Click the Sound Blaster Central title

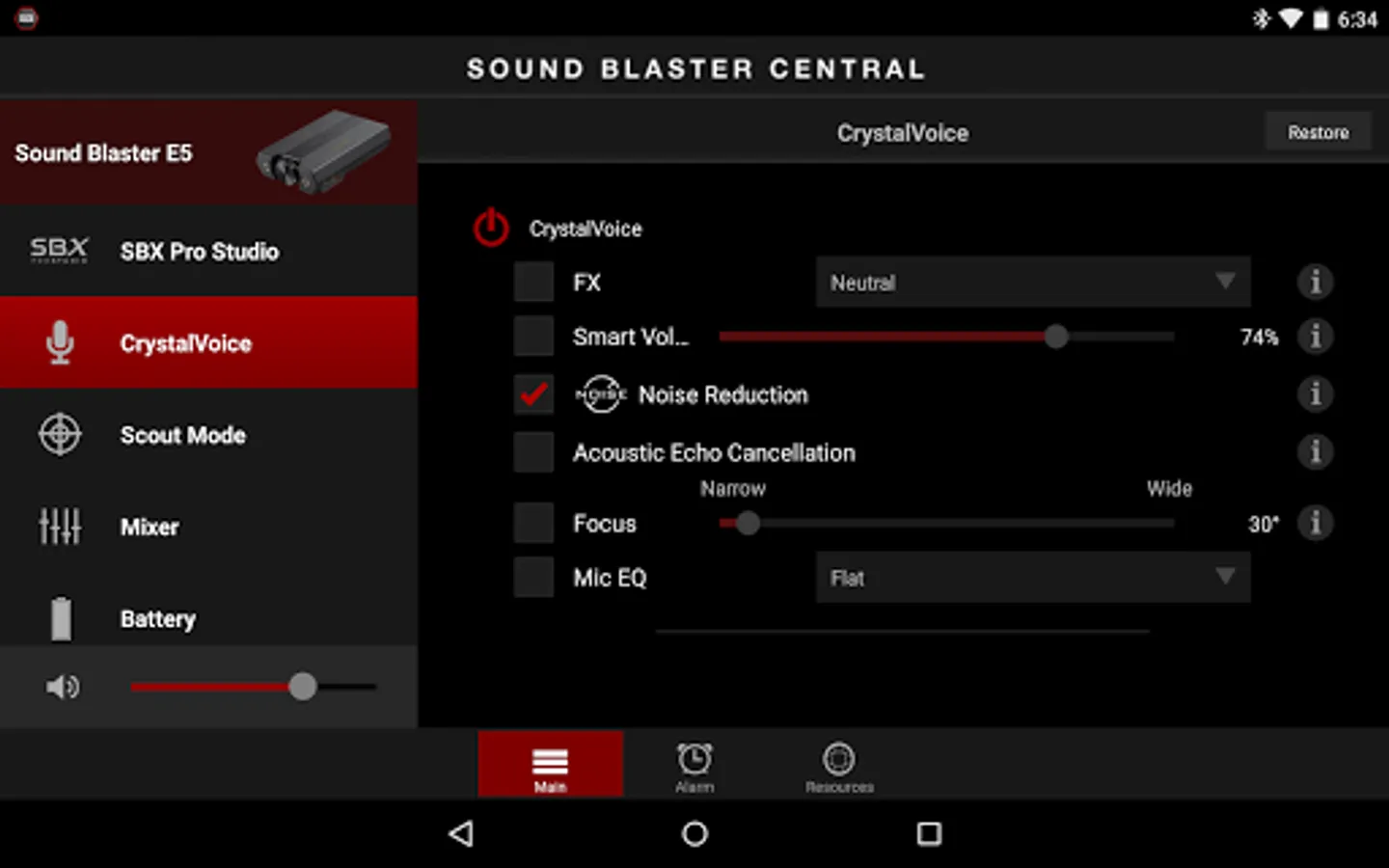pyautogui.click(x=696, y=68)
